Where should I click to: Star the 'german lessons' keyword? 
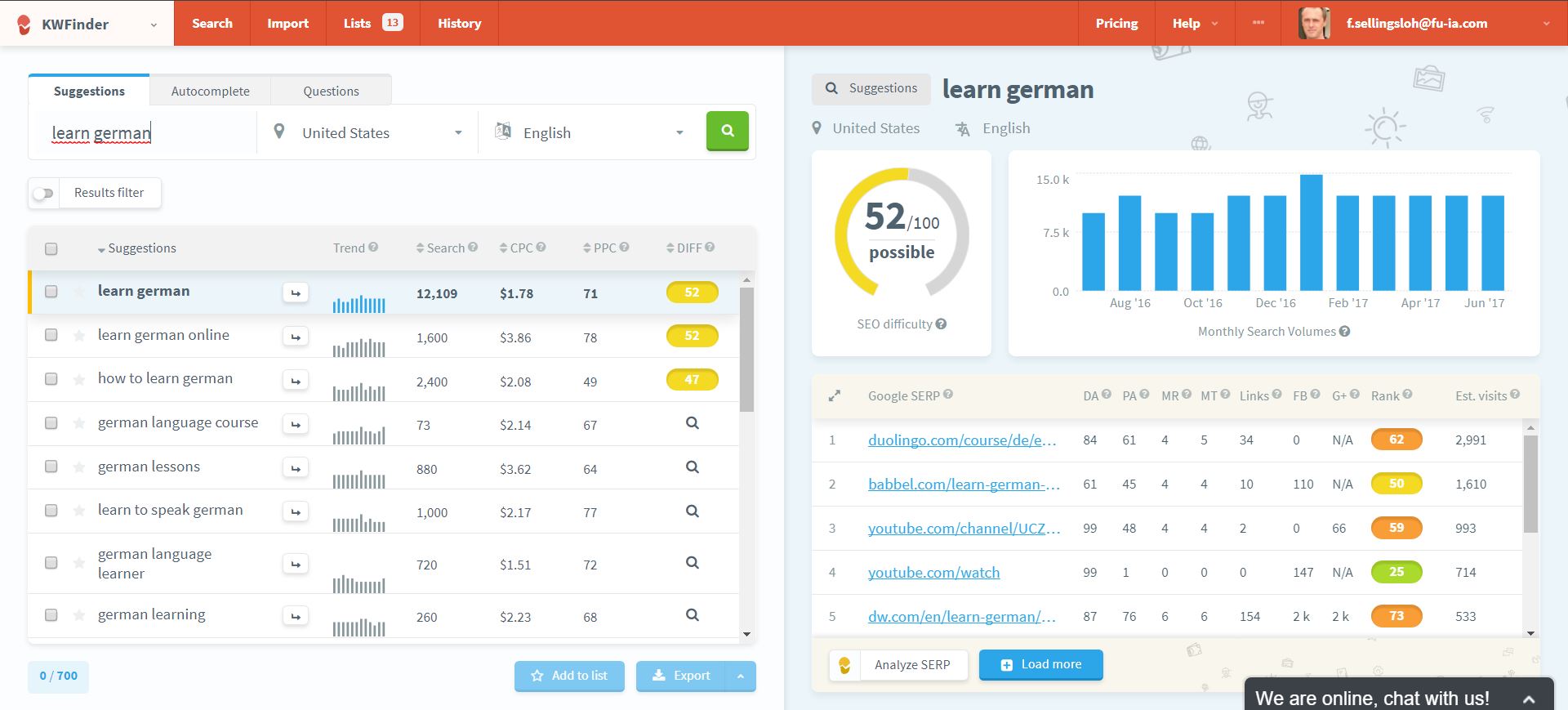79,467
